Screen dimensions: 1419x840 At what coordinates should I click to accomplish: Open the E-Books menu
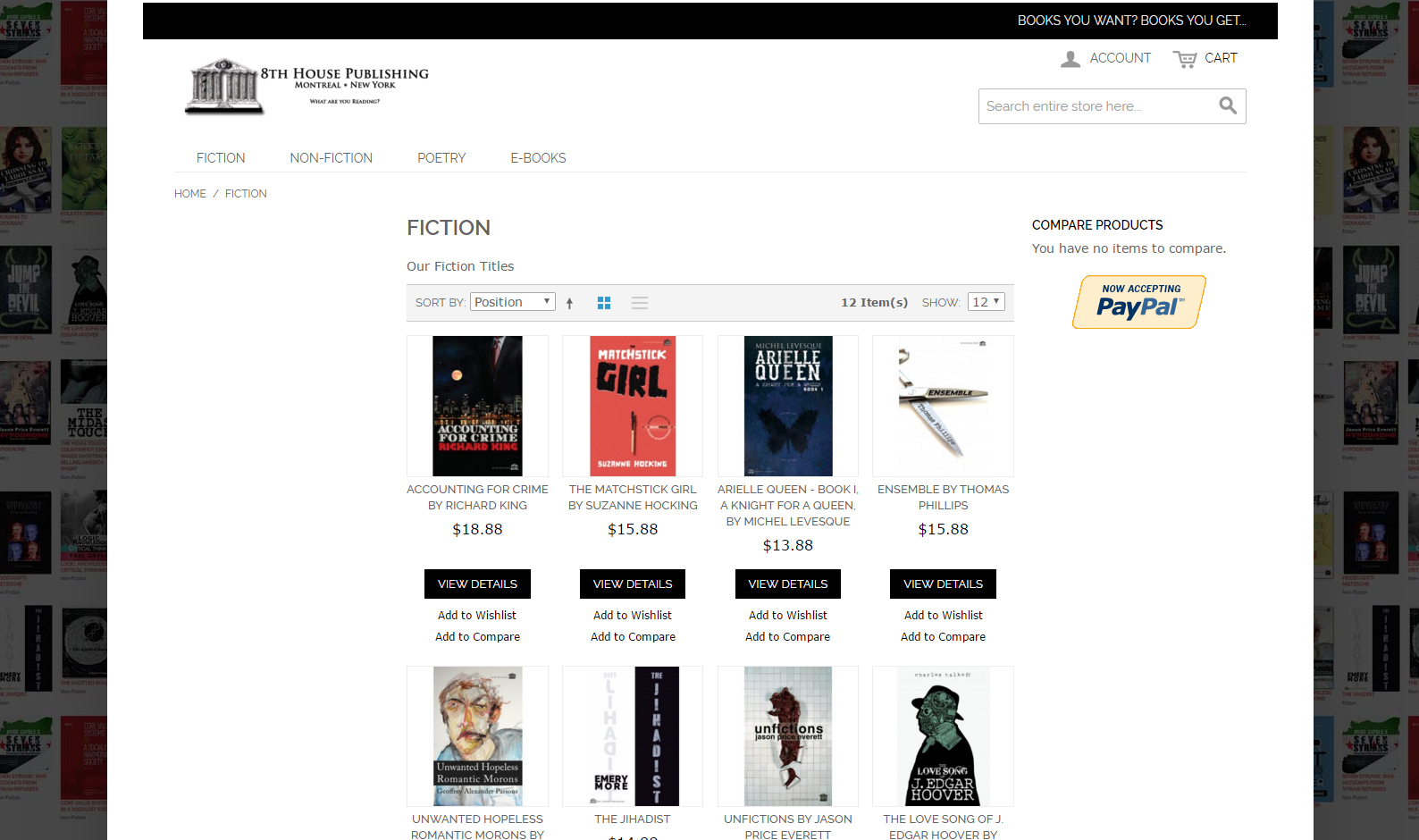click(x=538, y=157)
